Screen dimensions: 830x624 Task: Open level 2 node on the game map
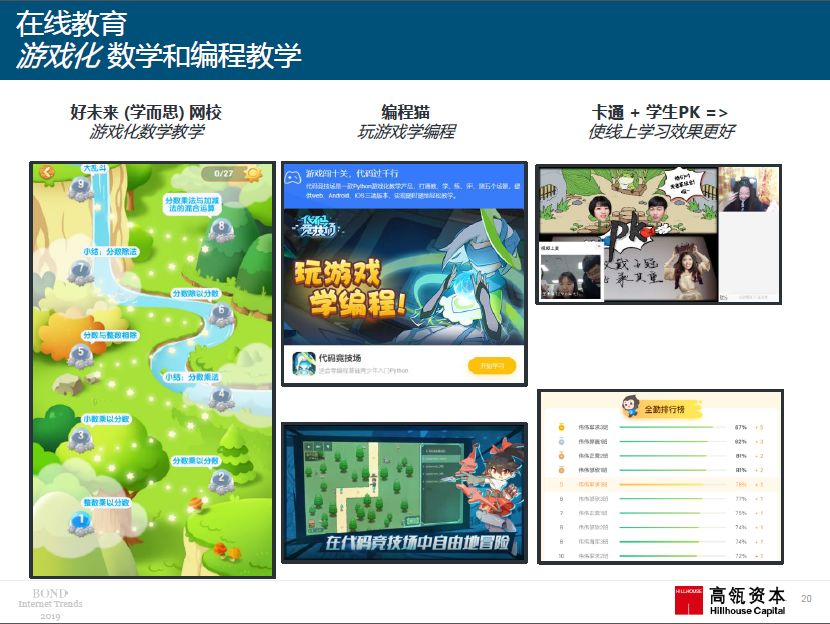tap(221, 481)
